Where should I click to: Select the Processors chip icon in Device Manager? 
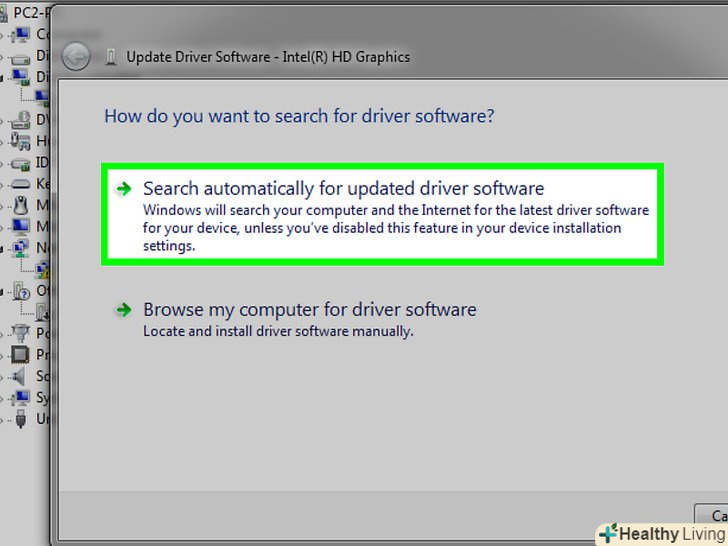click(20, 355)
